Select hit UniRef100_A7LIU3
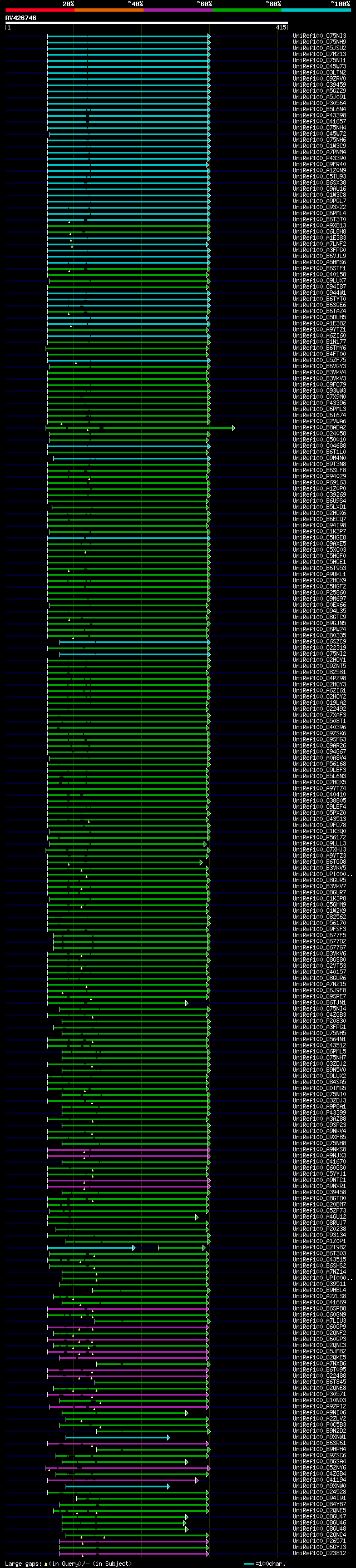This screenshot has height=1568, width=356. tap(319, 1321)
